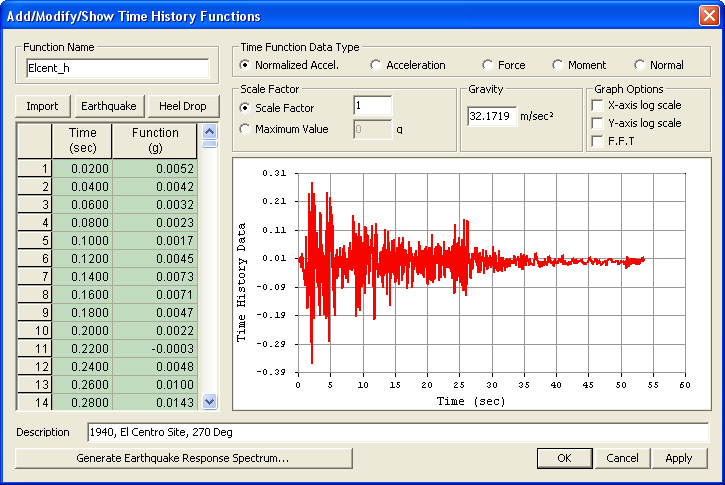
Task: Click the Function Name input field
Action: pyautogui.click(x=117, y=68)
